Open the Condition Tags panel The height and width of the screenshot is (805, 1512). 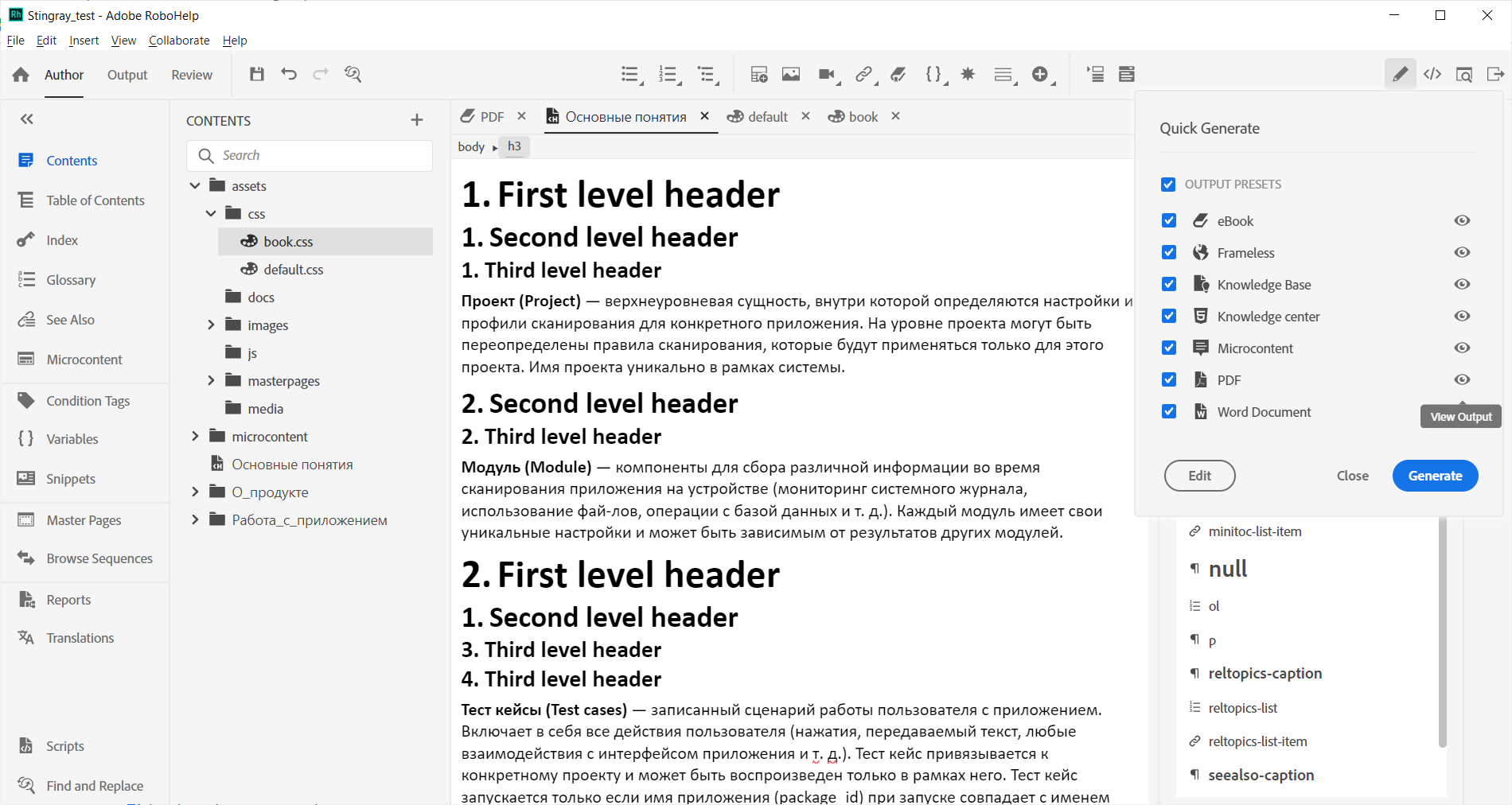[85, 400]
